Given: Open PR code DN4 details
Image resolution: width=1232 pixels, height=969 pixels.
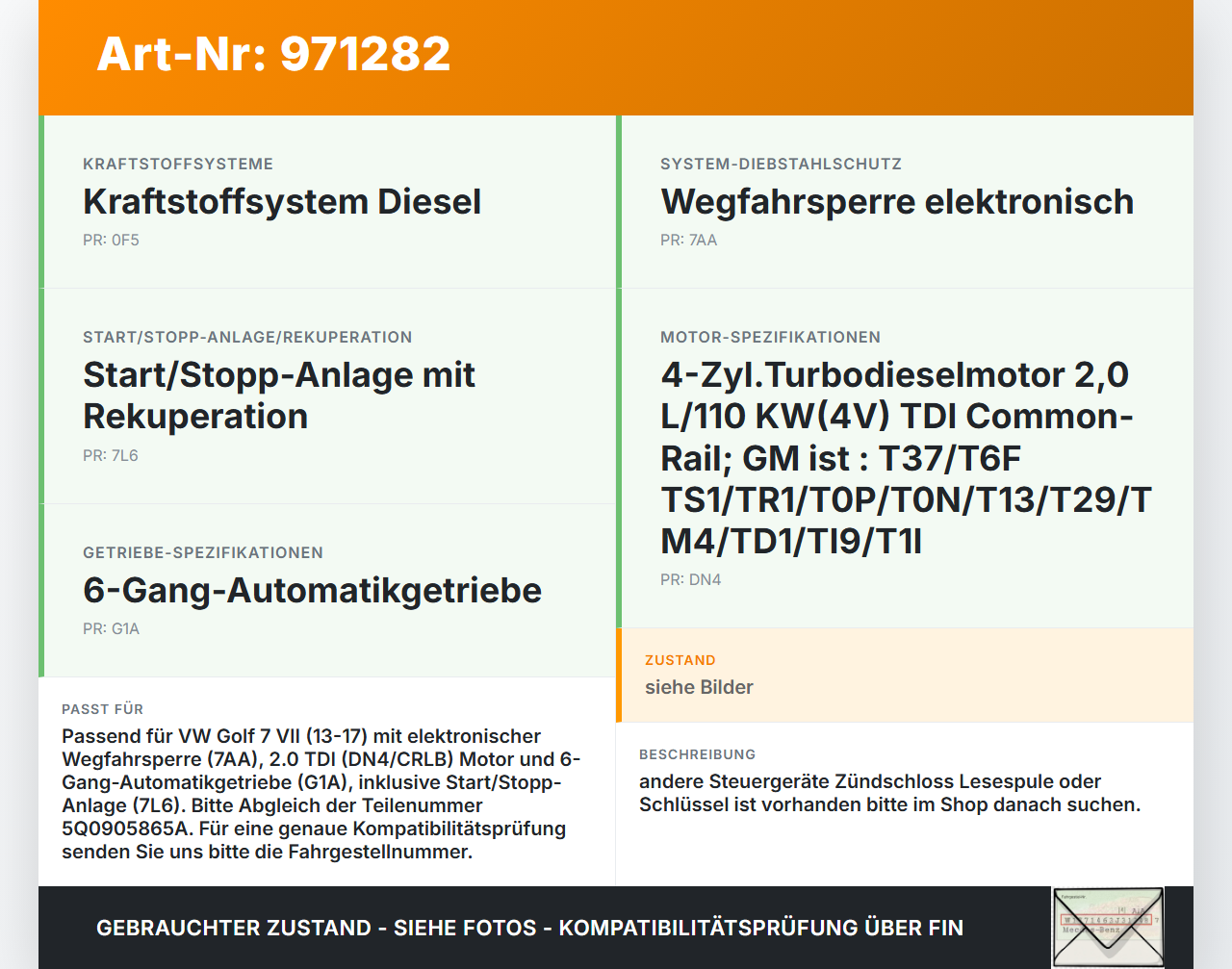Looking at the screenshot, I should coord(691,579).
